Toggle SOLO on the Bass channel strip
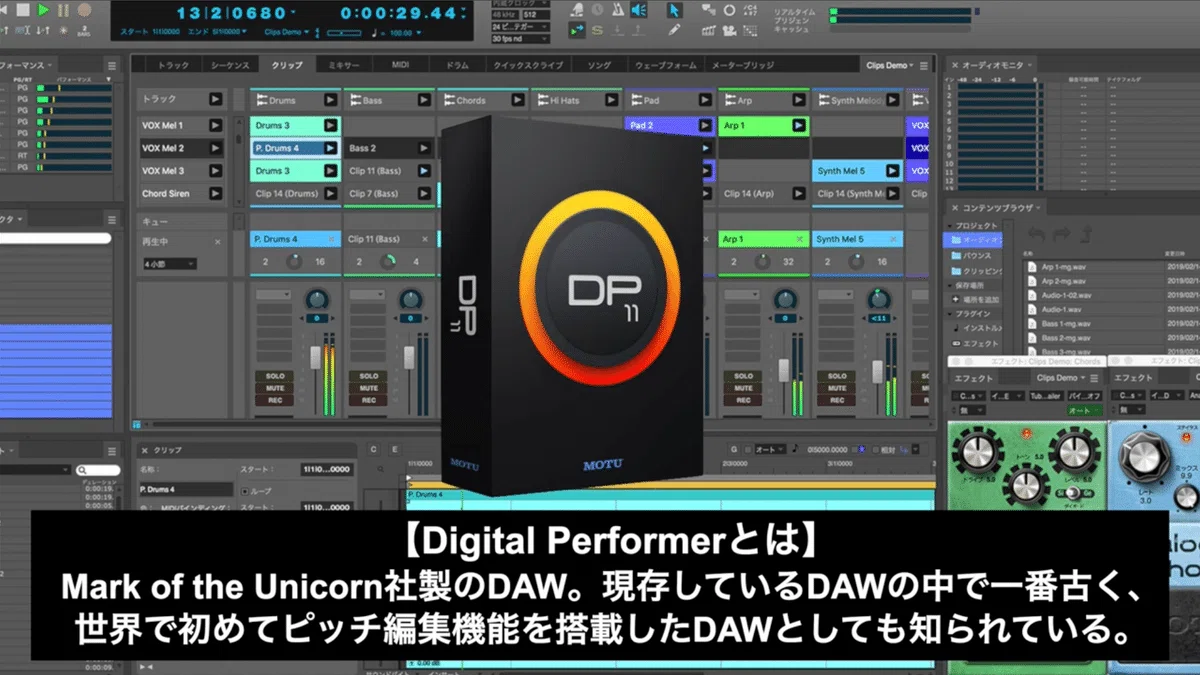Screen dimensions: 1200x675 369,376
